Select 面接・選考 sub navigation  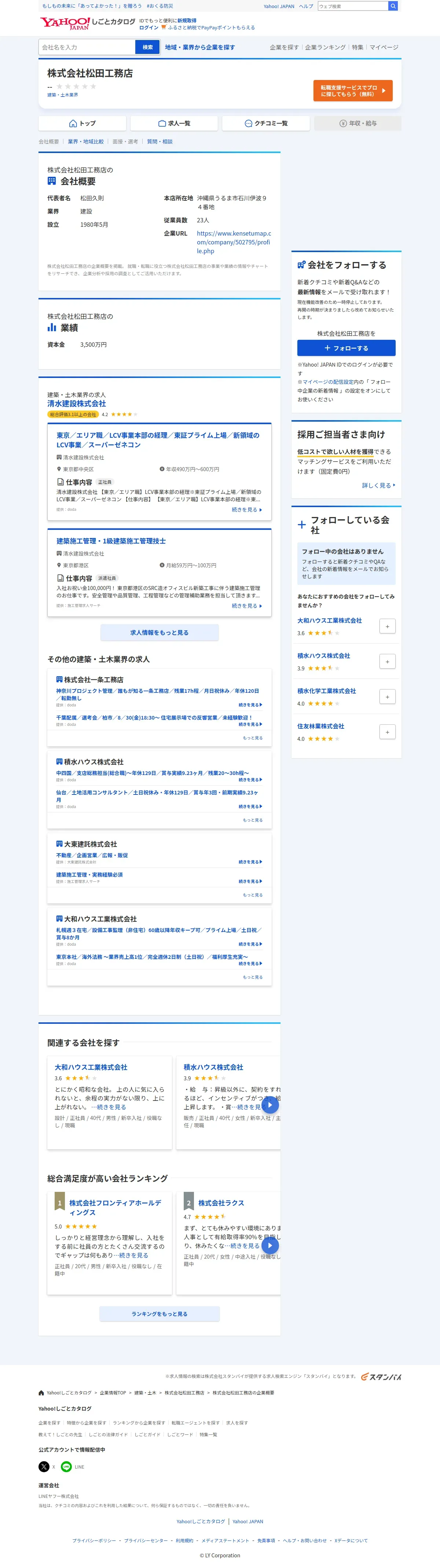click(x=125, y=142)
